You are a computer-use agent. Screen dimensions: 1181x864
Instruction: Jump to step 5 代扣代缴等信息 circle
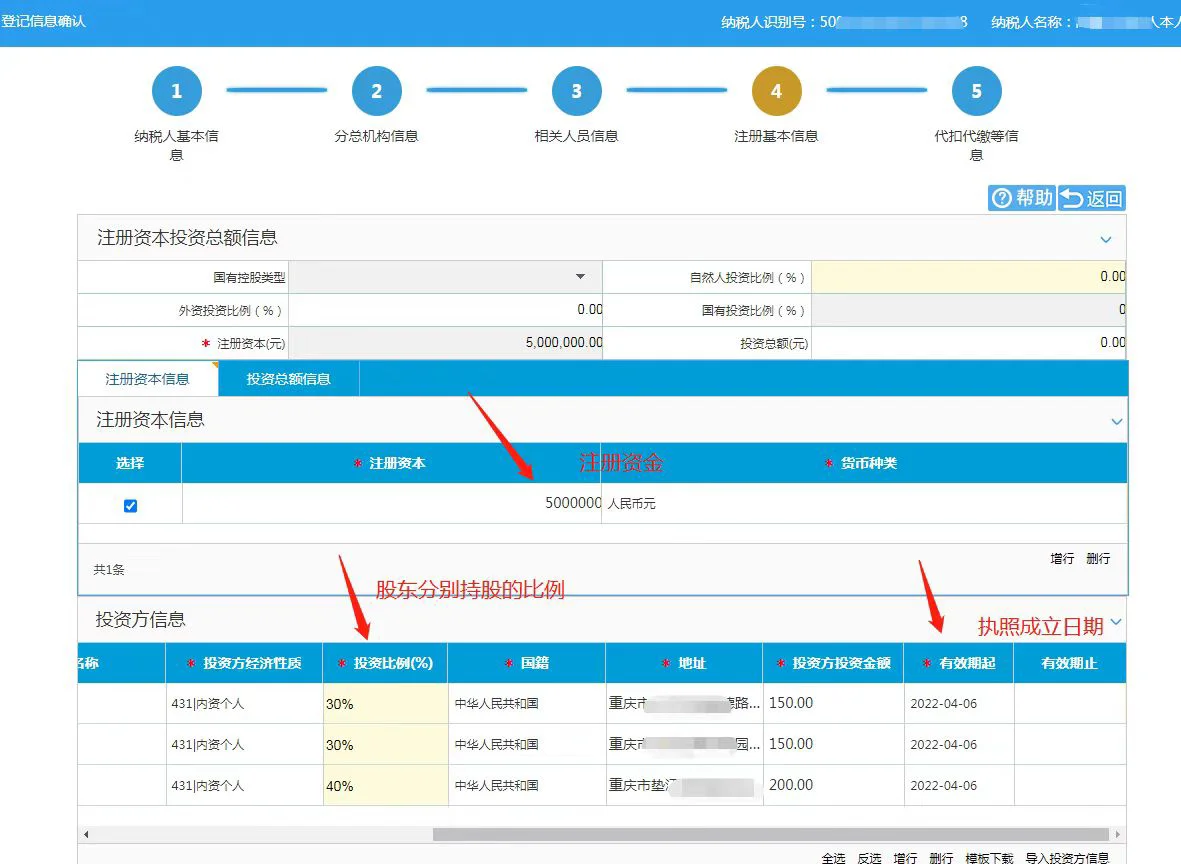(976, 92)
